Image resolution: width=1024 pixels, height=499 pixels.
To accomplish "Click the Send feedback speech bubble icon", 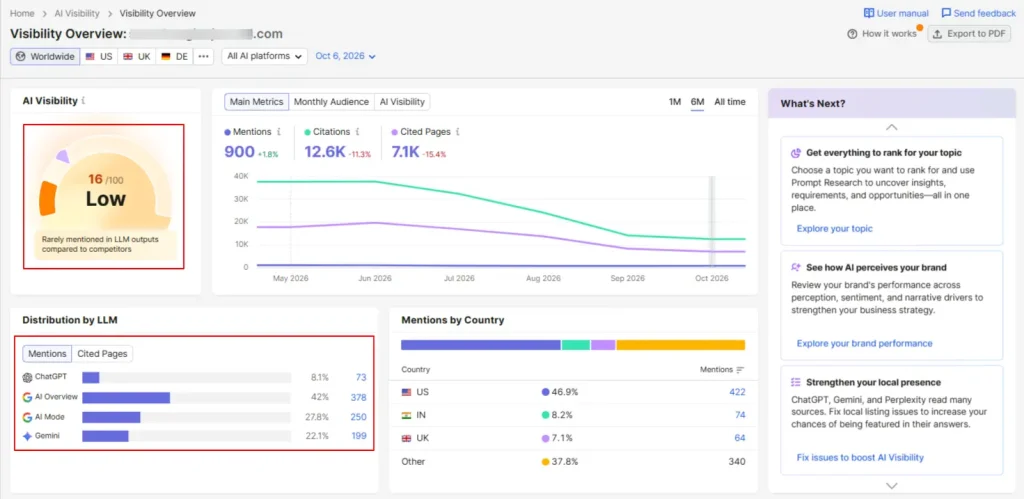I will pos(946,13).
